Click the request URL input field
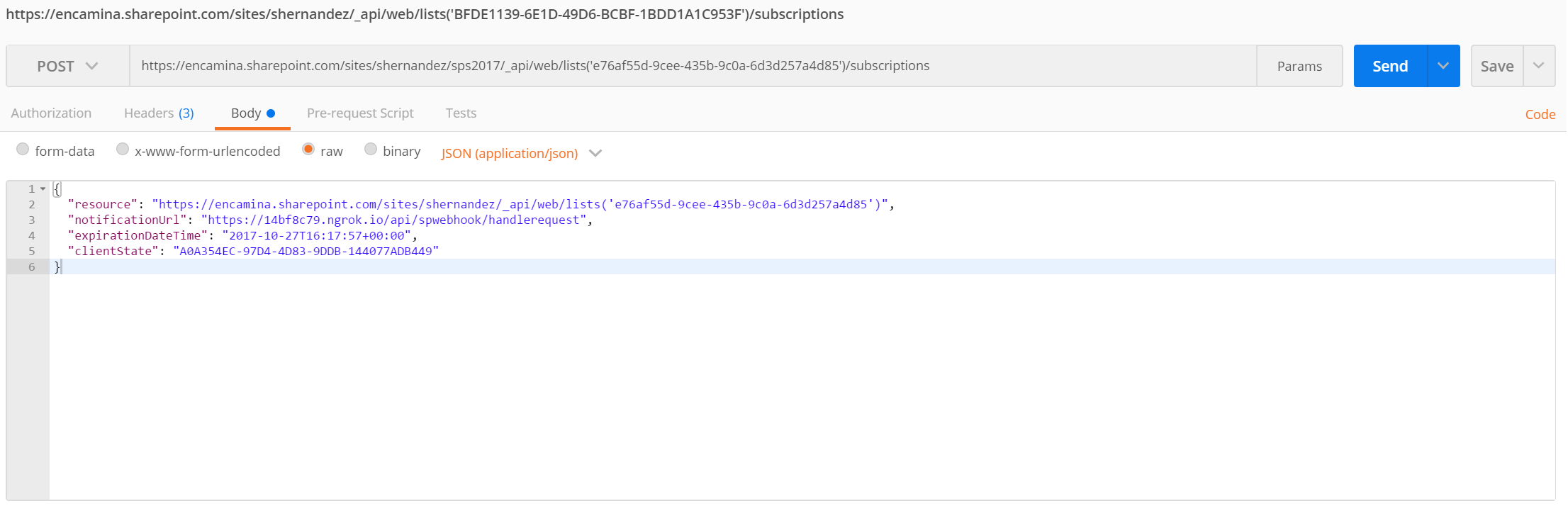 click(x=691, y=66)
